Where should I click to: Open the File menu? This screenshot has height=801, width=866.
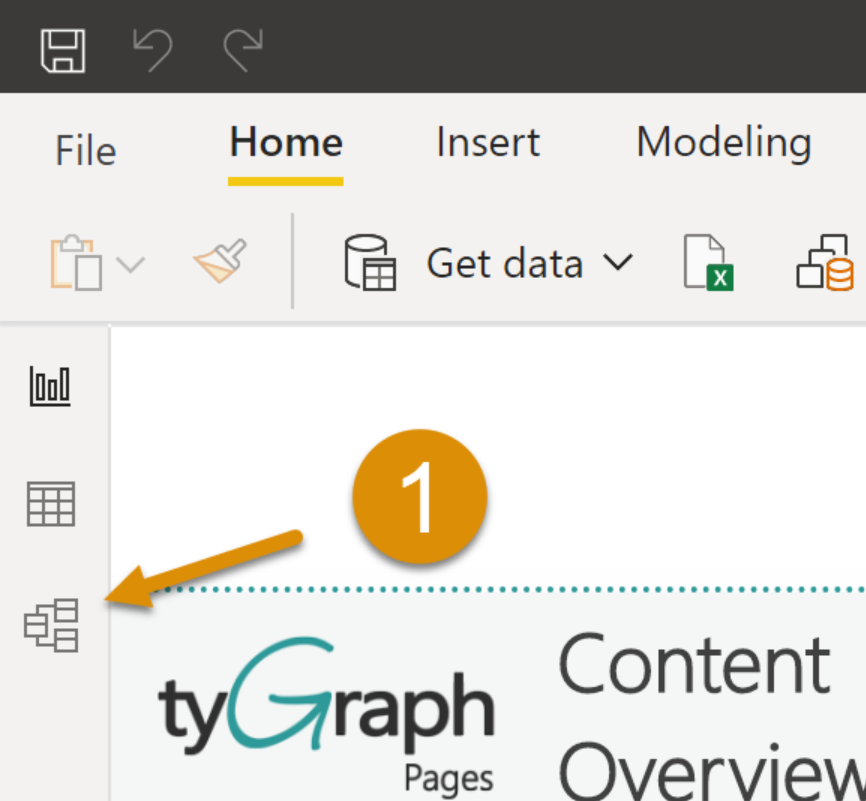click(x=86, y=150)
